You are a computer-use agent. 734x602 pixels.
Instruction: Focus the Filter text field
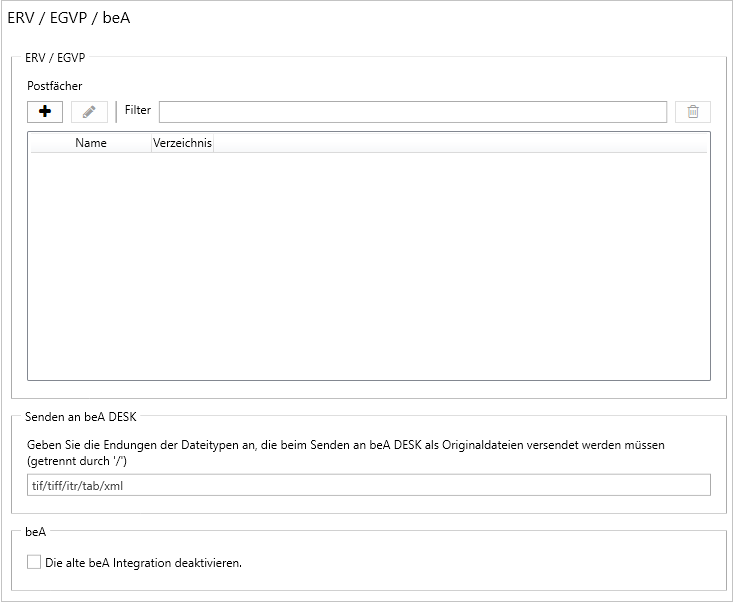coord(413,112)
